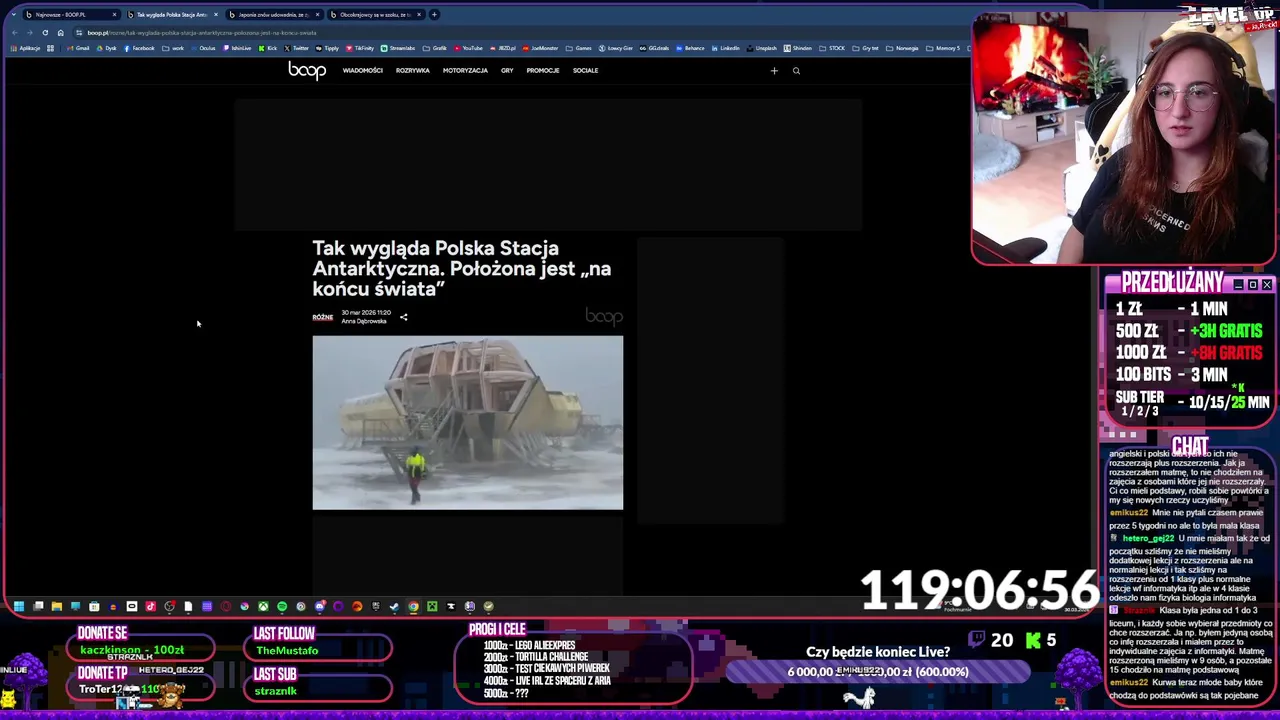Switch to the Najnowsze - BOOP.PL tab
The image size is (1280, 720).
tap(70, 15)
